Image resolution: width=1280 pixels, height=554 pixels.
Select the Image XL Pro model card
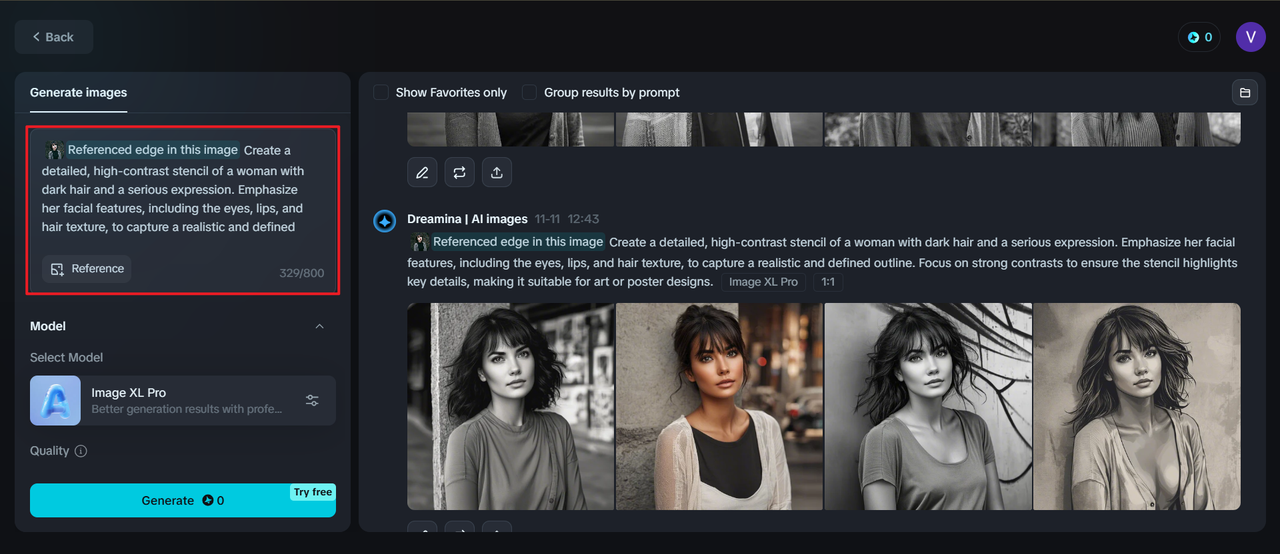pos(183,401)
